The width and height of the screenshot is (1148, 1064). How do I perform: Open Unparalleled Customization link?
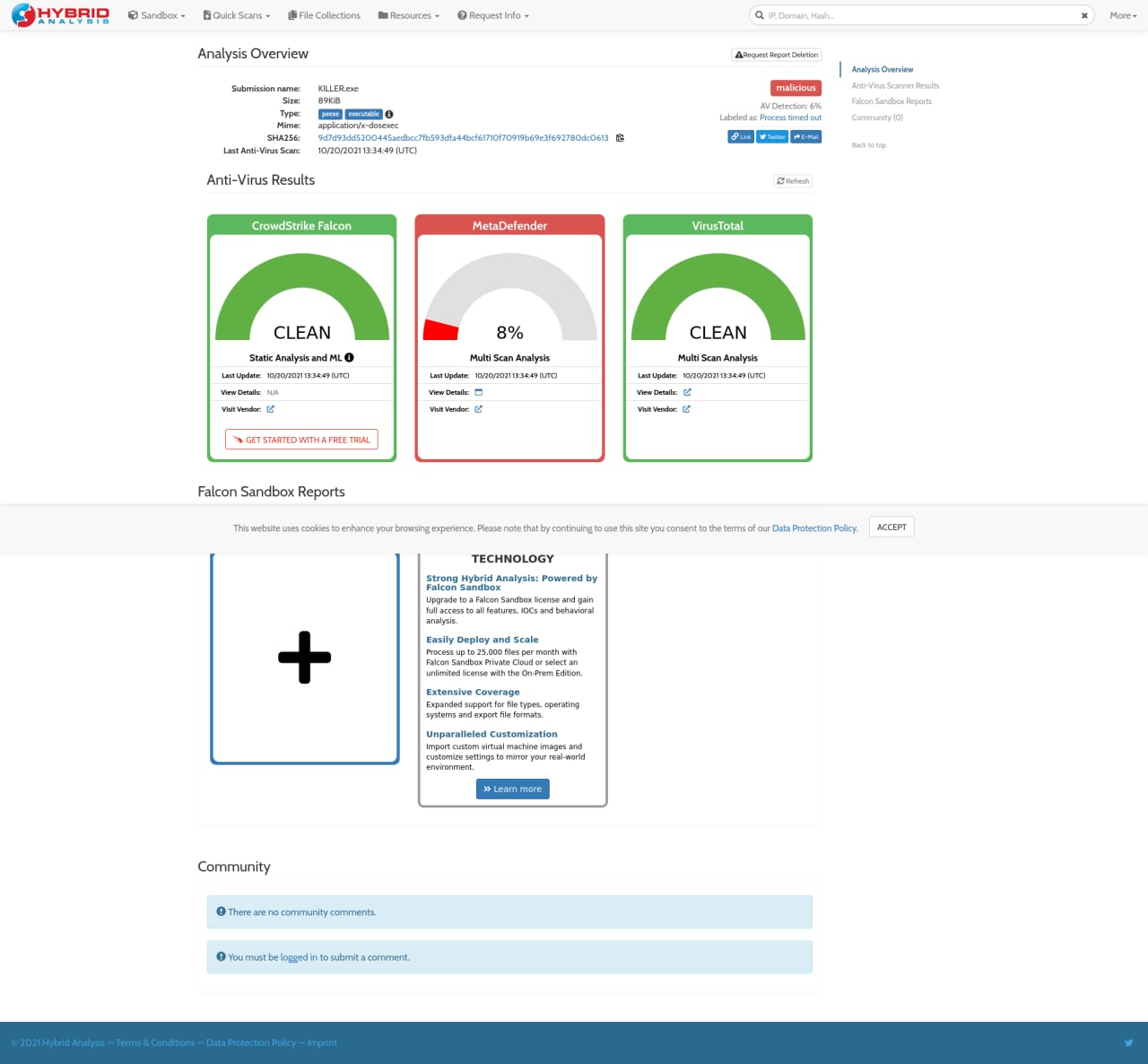(491, 734)
